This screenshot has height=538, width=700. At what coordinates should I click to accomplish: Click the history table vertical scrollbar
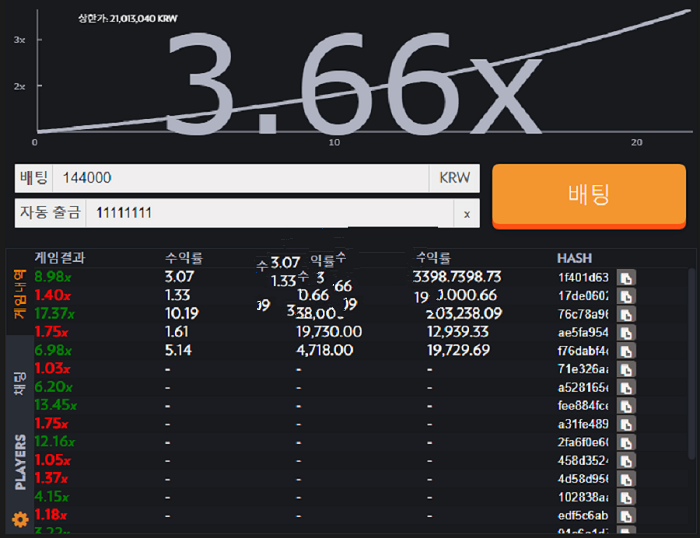tap(691, 363)
